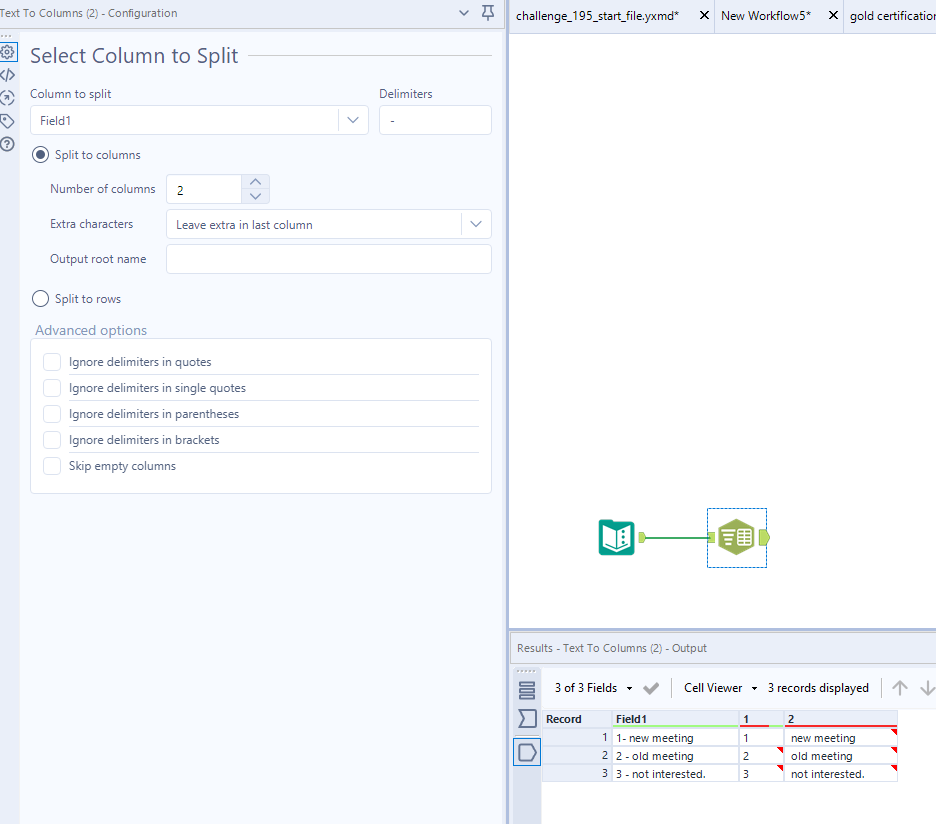Check Ignore delimiters in quotes
The height and width of the screenshot is (824, 936).
[51, 362]
